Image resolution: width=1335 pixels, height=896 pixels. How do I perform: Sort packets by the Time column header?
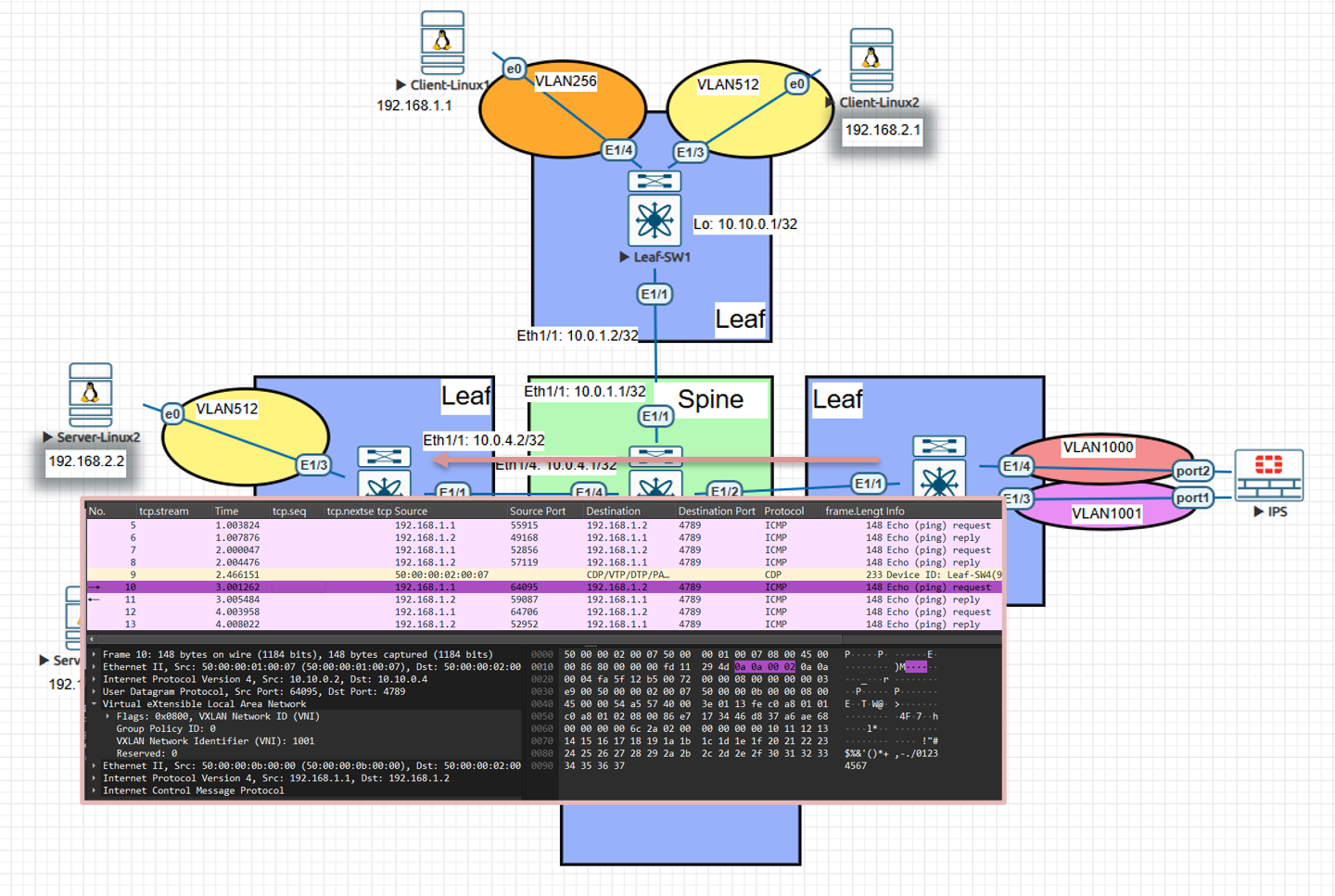(x=227, y=511)
